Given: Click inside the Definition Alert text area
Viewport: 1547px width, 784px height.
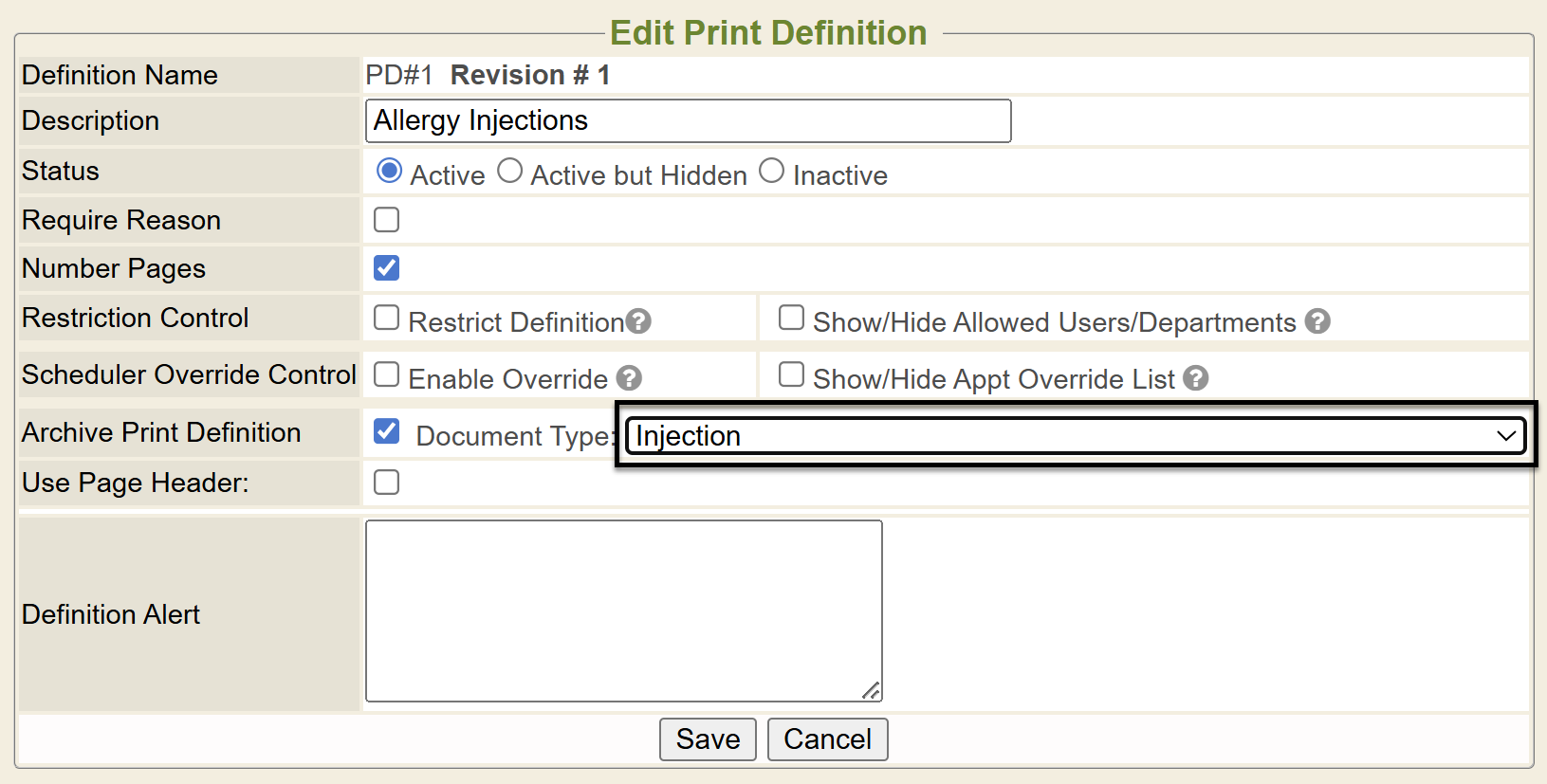Looking at the screenshot, I should 623,611.
